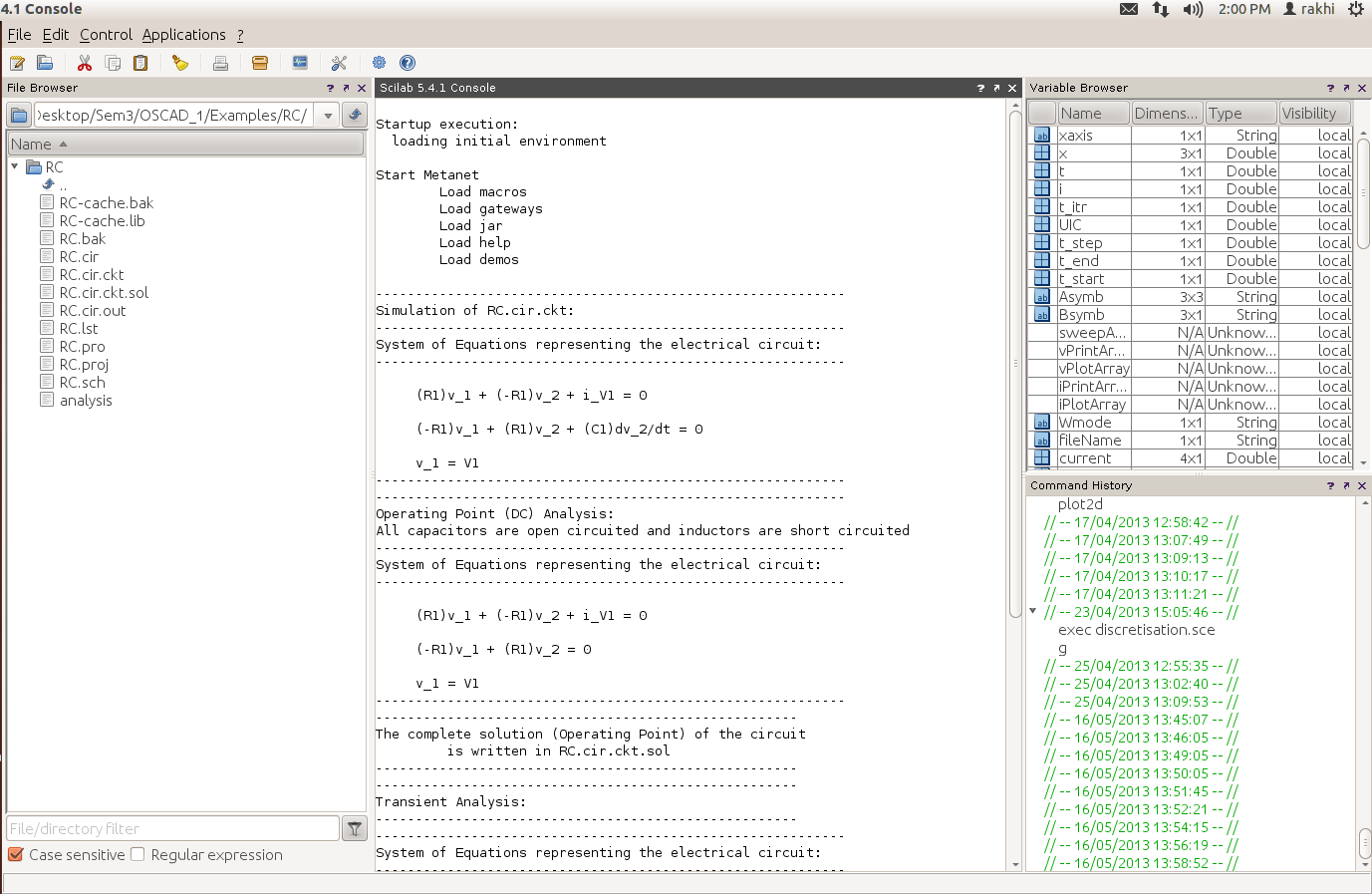Sort variables by Type column header
Viewport: 1372px width, 894px height.
click(1240, 113)
